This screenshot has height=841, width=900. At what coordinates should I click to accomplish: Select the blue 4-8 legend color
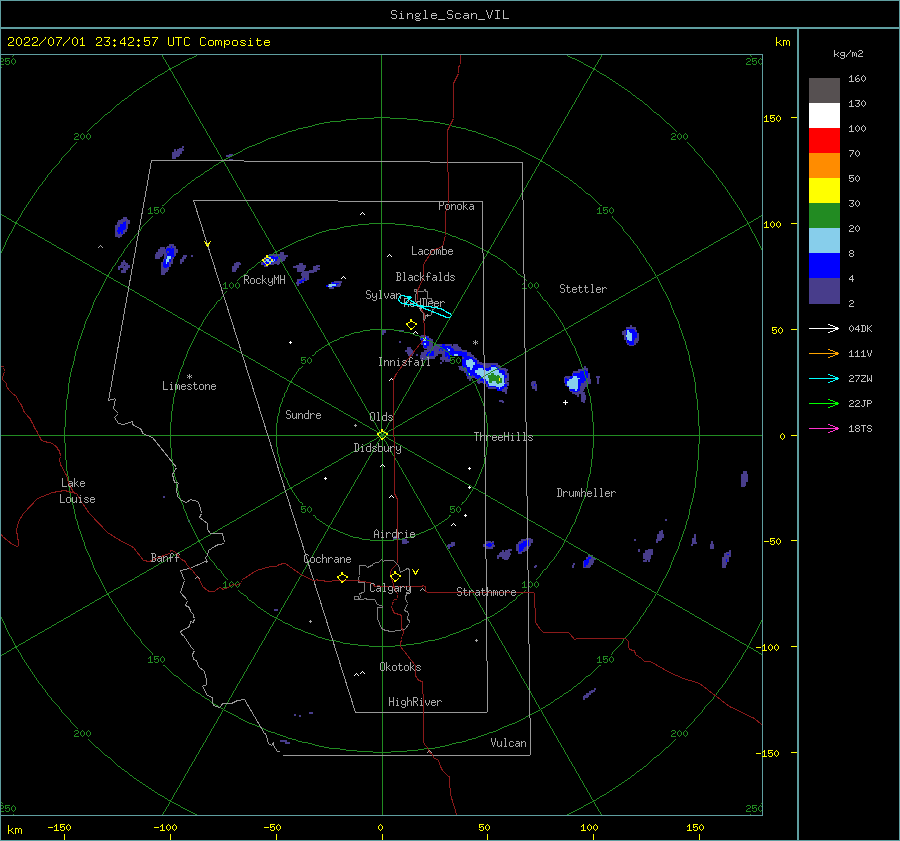click(x=824, y=266)
